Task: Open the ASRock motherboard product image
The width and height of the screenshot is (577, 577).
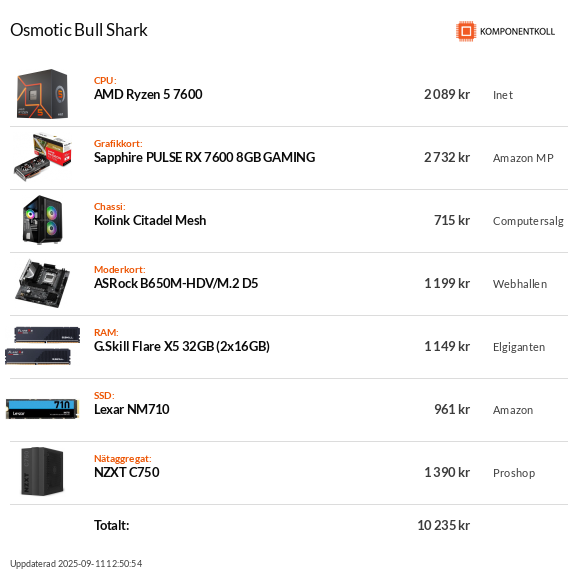Action: pyautogui.click(x=42, y=283)
